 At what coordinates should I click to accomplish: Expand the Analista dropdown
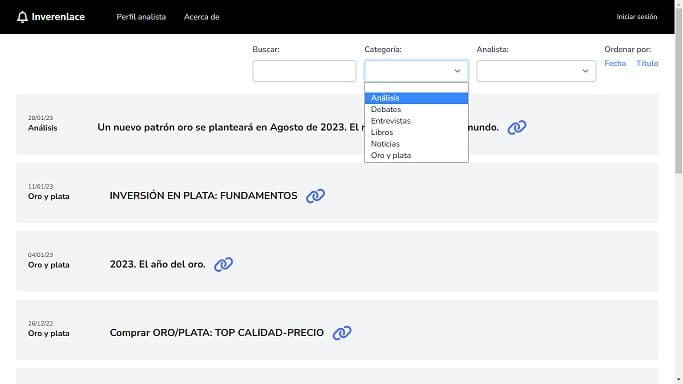[x=536, y=71]
